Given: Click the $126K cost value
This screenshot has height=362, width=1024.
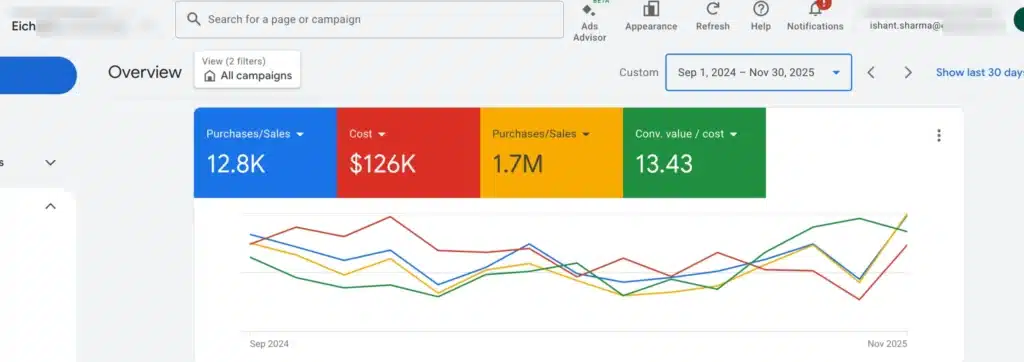Looking at the screenshot, I should tap(382, 165).
